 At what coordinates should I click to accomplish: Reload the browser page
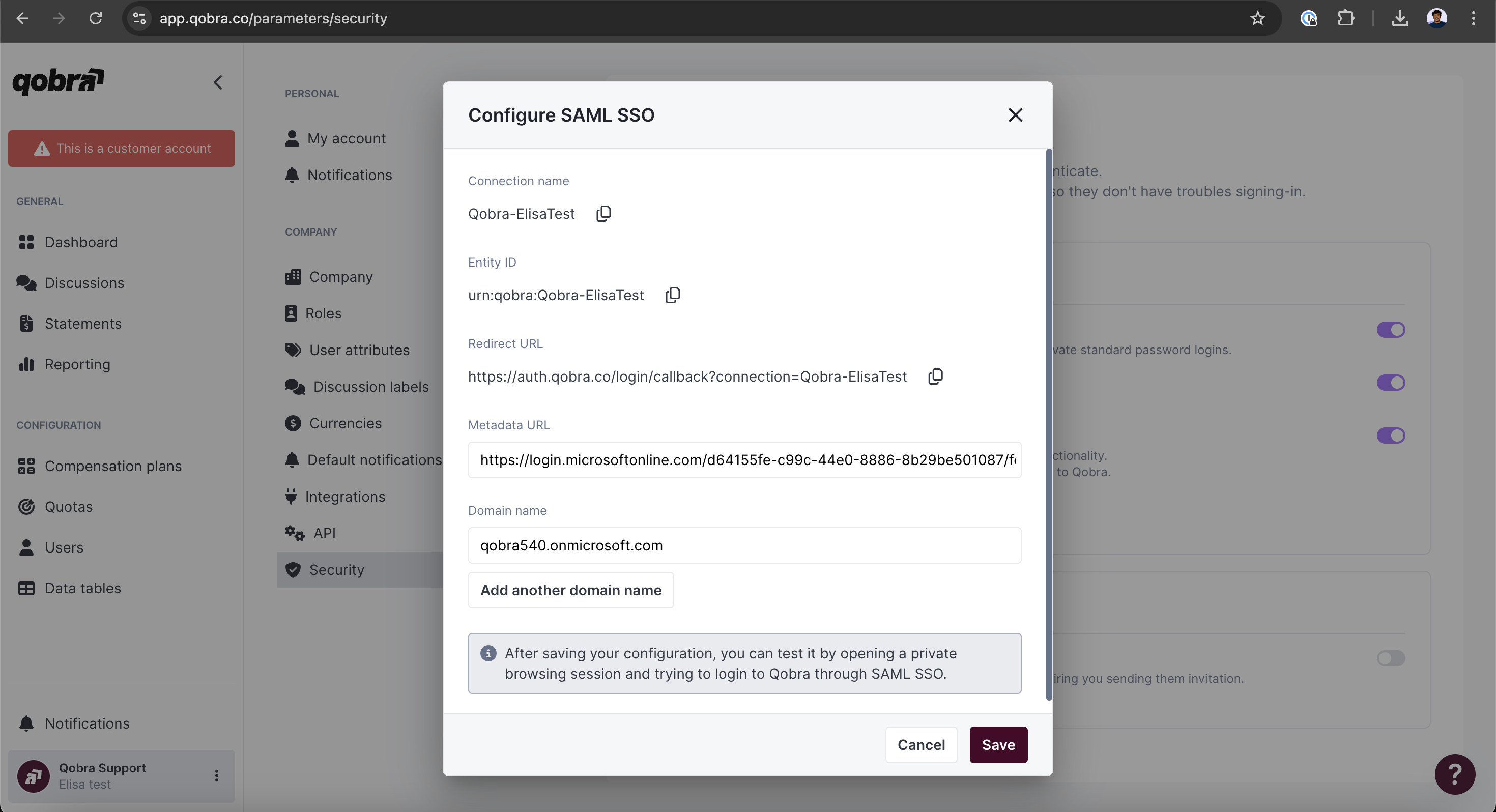pyautogui.click(x=96, y=19)
